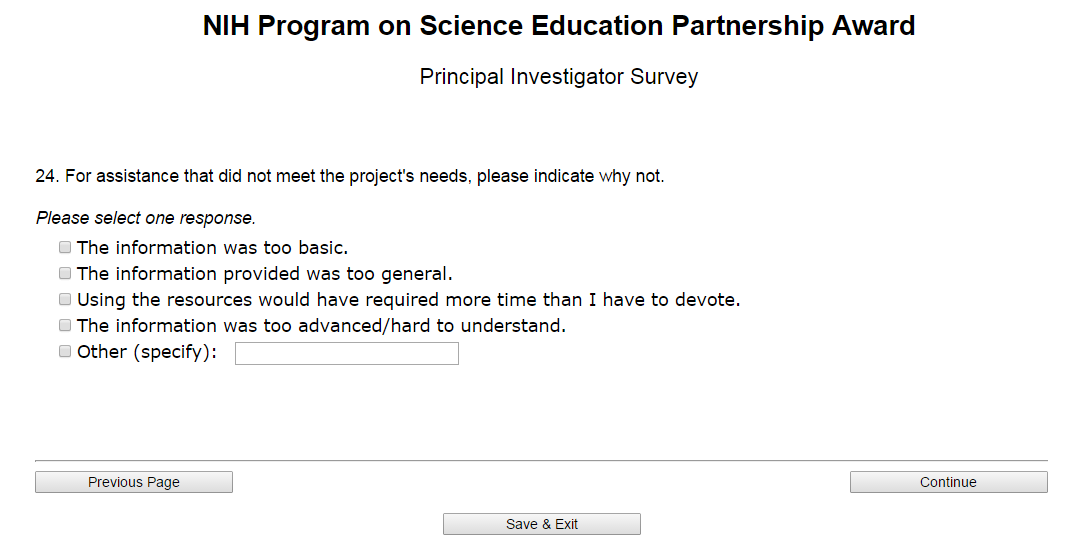Click the horizontal divider above the buttons
1080x550 pixels.
[x=541, y=460]
